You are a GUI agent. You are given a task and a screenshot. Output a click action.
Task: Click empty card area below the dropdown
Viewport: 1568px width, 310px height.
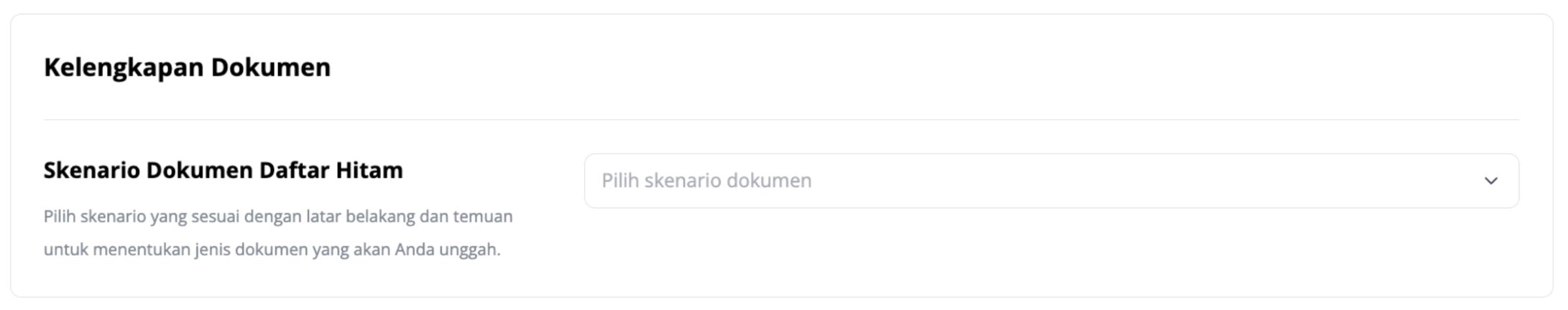(x=1051, y=251)
